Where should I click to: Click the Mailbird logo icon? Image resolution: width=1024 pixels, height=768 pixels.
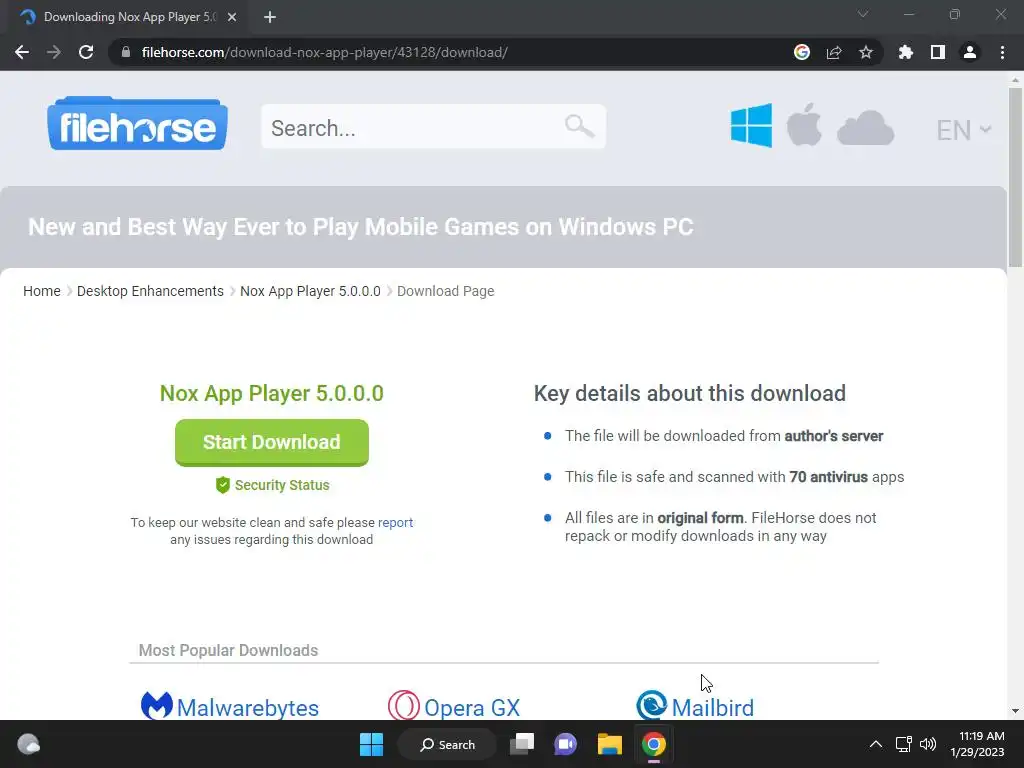tap(652, 706)
